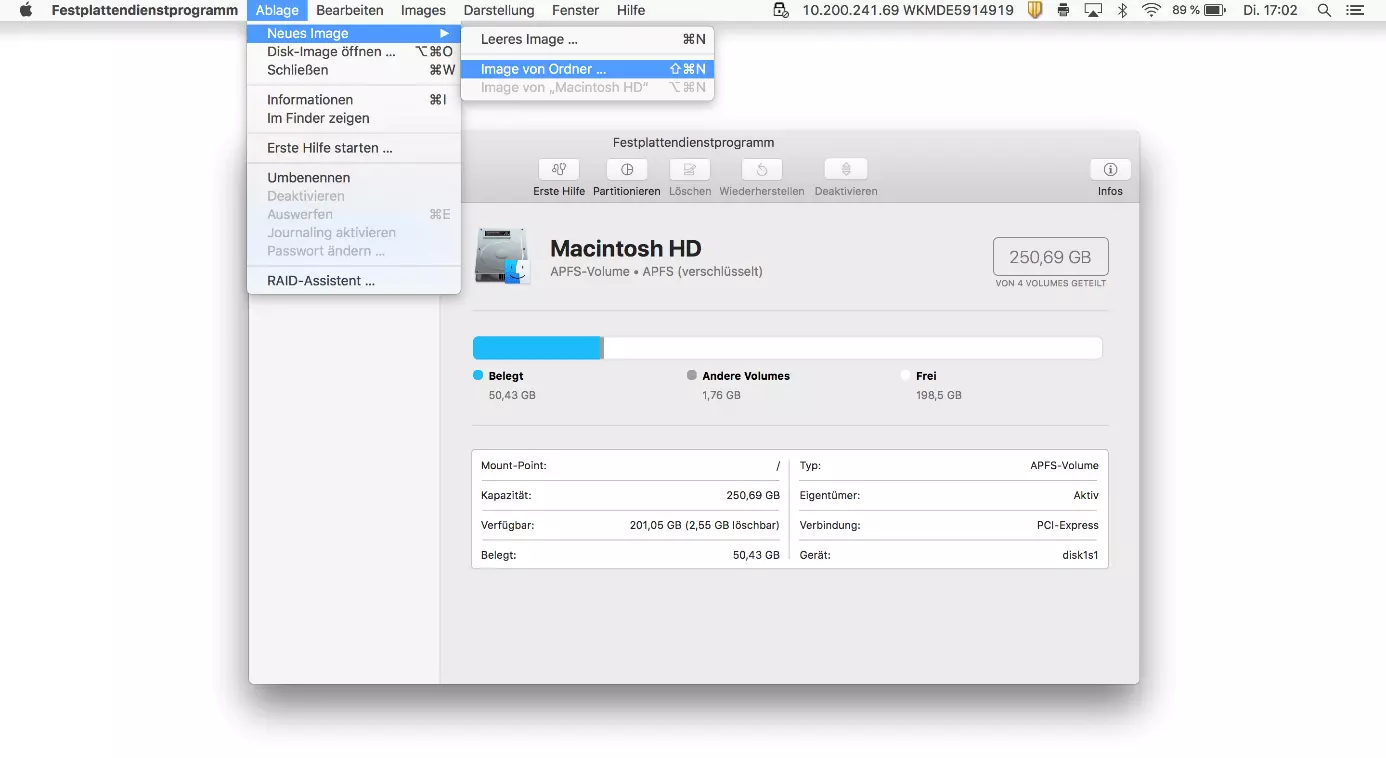Choose Leeres Image … from submenu
1386x758 pixels.
click(x=587, y=40)
